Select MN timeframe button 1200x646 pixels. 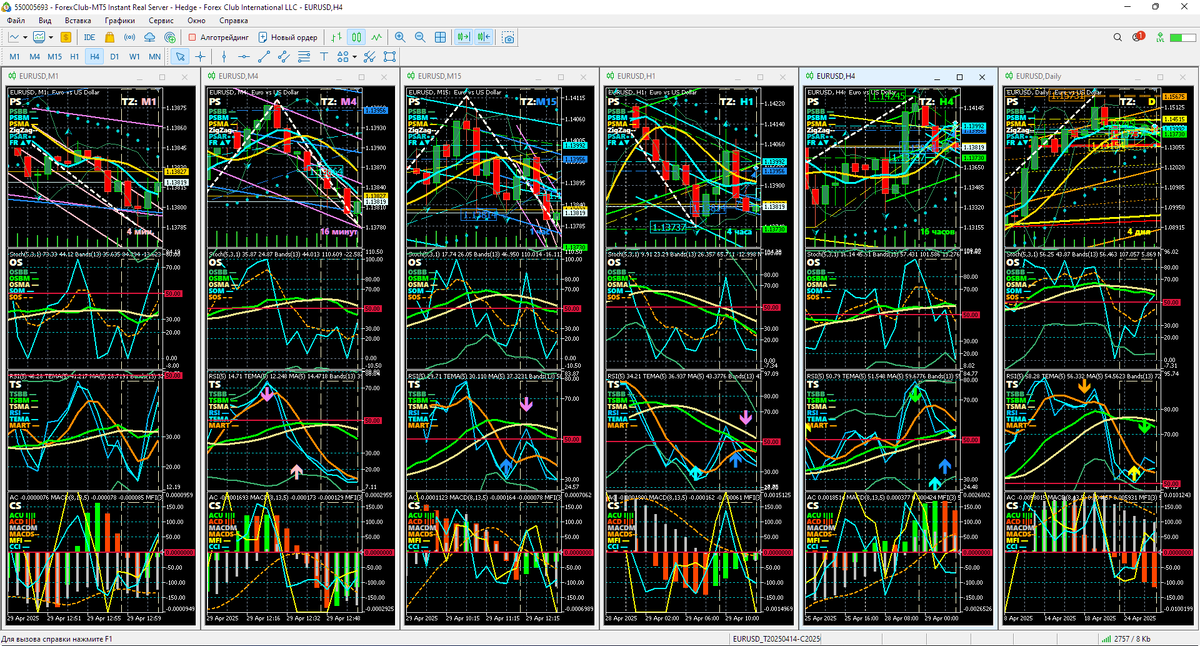pyautogui.click(x=154, y=57)
